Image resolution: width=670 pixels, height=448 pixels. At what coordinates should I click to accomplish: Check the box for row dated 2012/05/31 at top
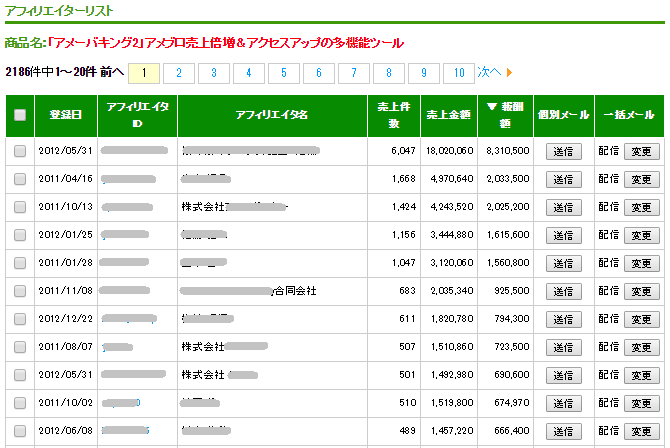click(x=20, y=151)
